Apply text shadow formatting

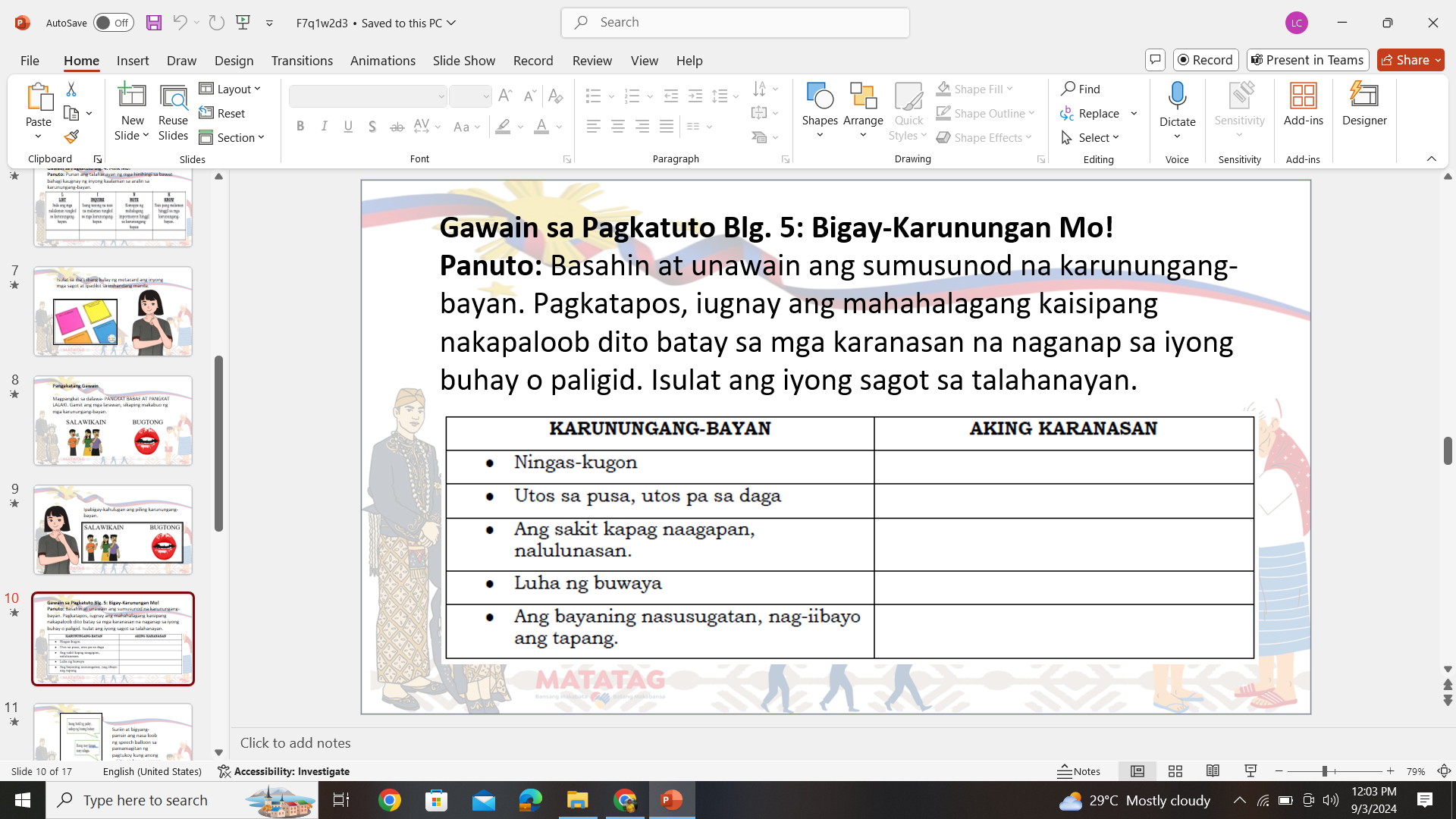pyautogui.click(x=372, y=127)
